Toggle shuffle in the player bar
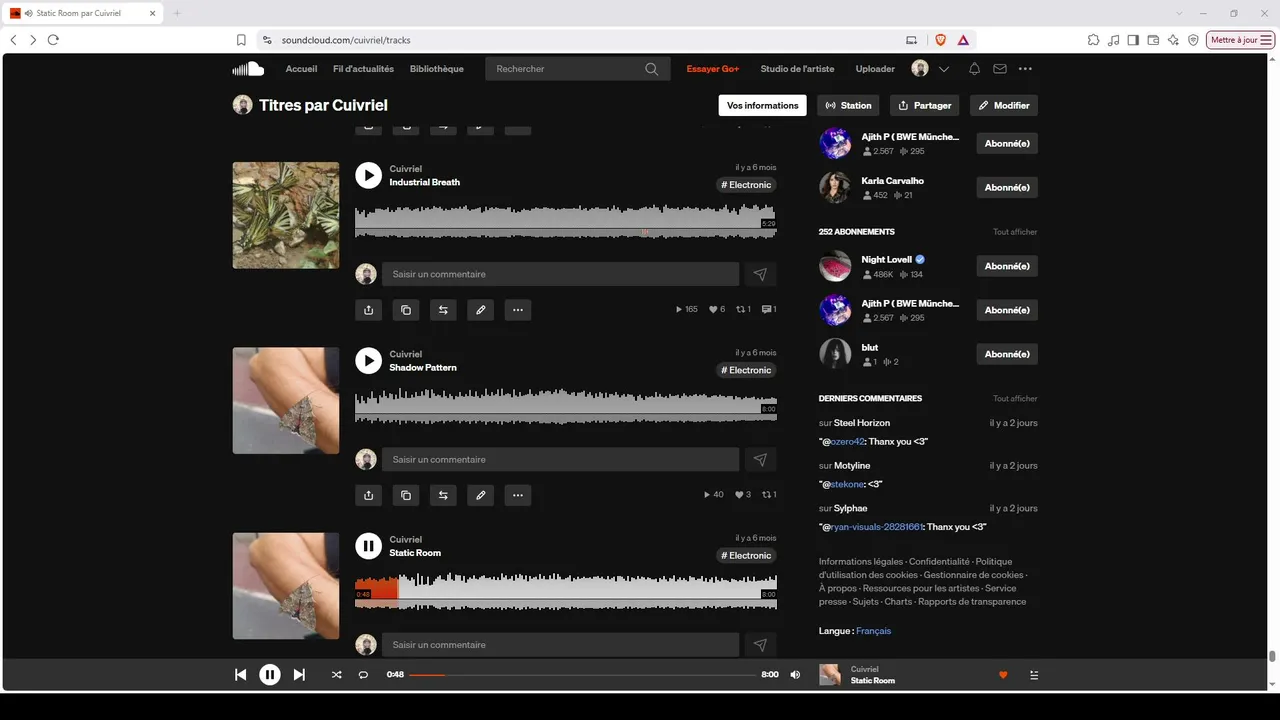The image size is (1280, 720). (x=336, y=675)
